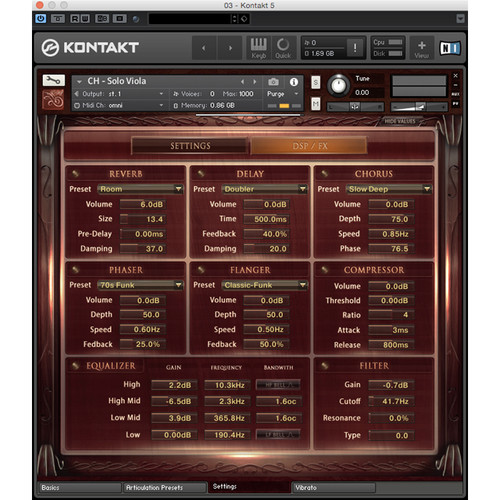Click the Reverb Volume 6.0dB field
The height and width of the screenshot is (500, 500).
(143, 204)
